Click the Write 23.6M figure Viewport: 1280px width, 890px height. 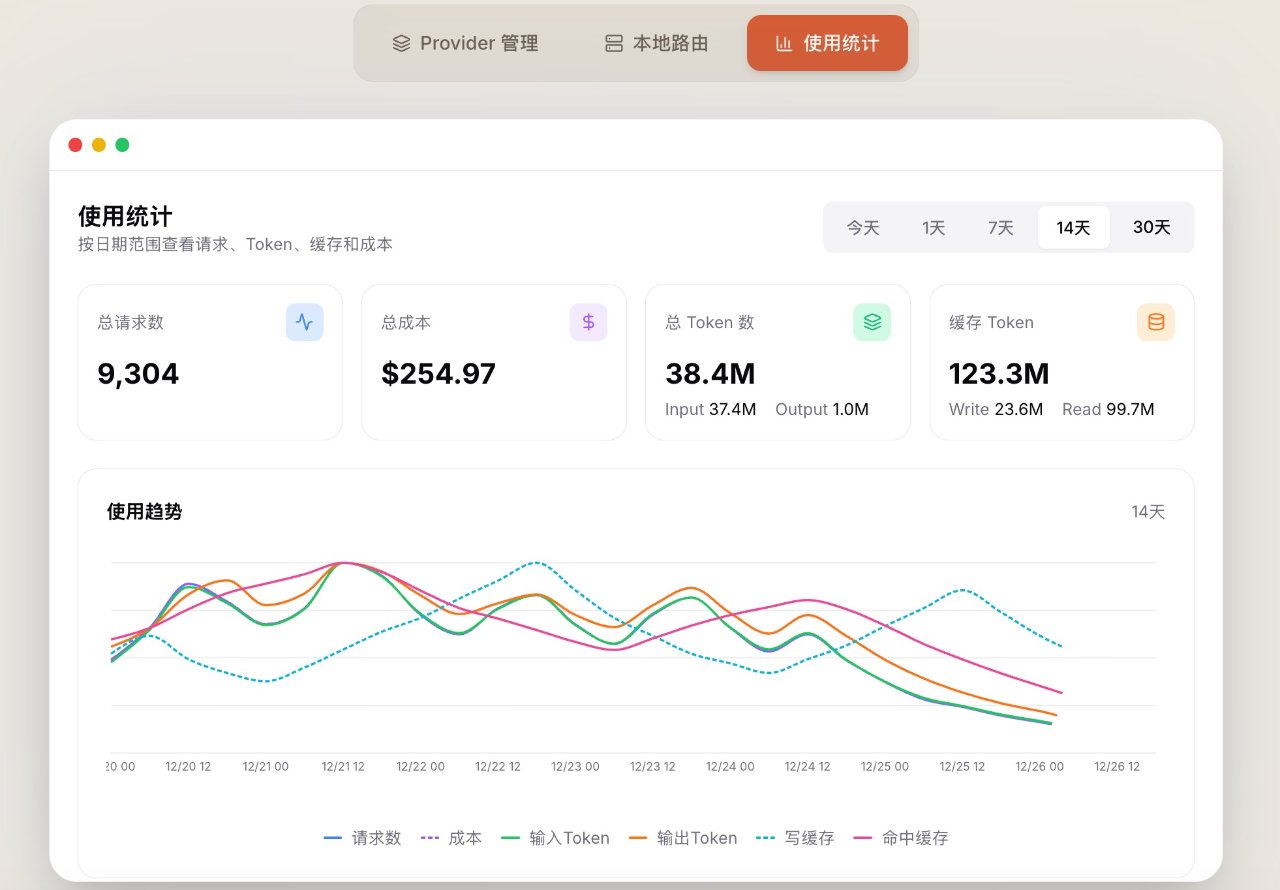(996, 409)
